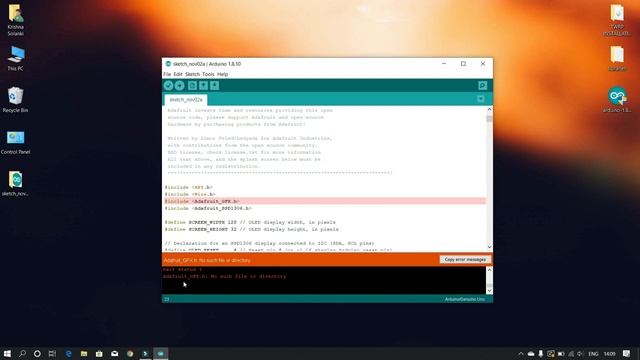Click the microphone tray icon
The height and width of the screenshot is (360, 640).
[x=541, y=354]
